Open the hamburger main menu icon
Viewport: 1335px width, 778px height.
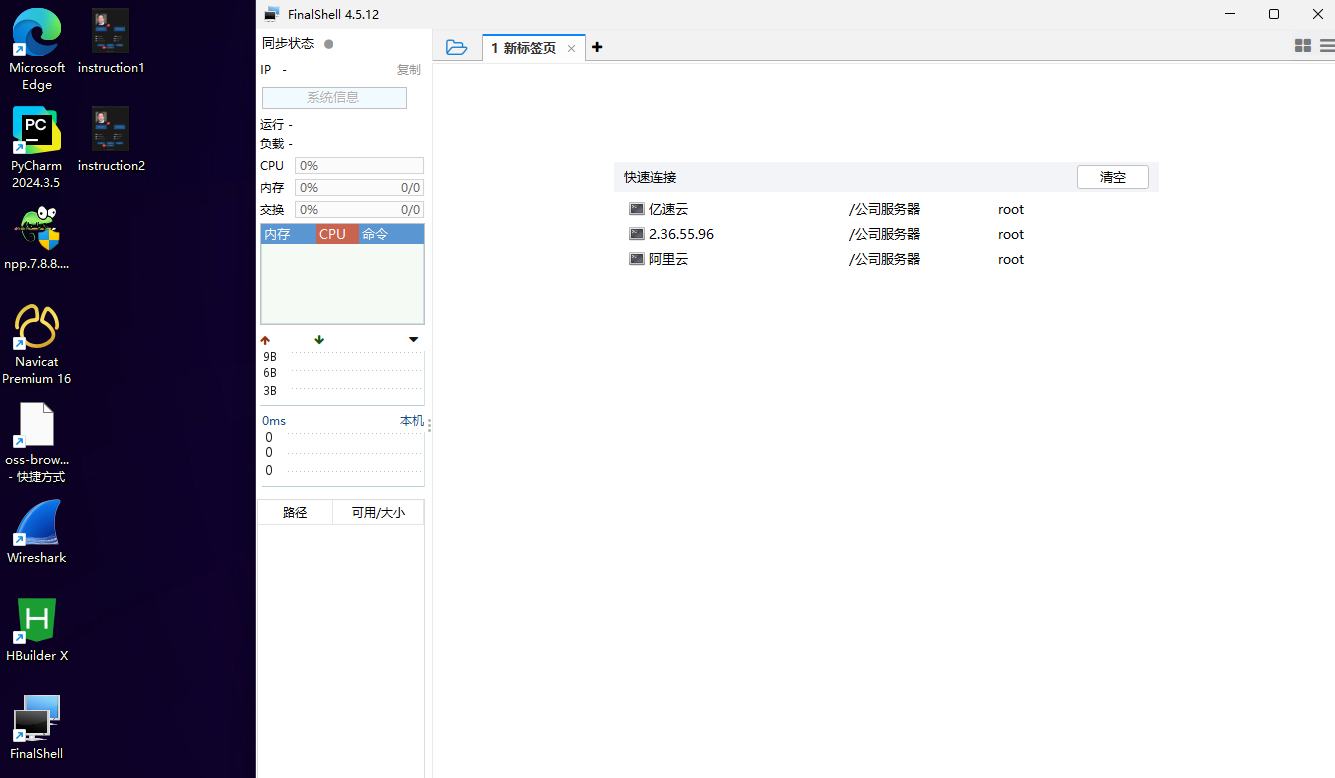(x=1327, y=46)
